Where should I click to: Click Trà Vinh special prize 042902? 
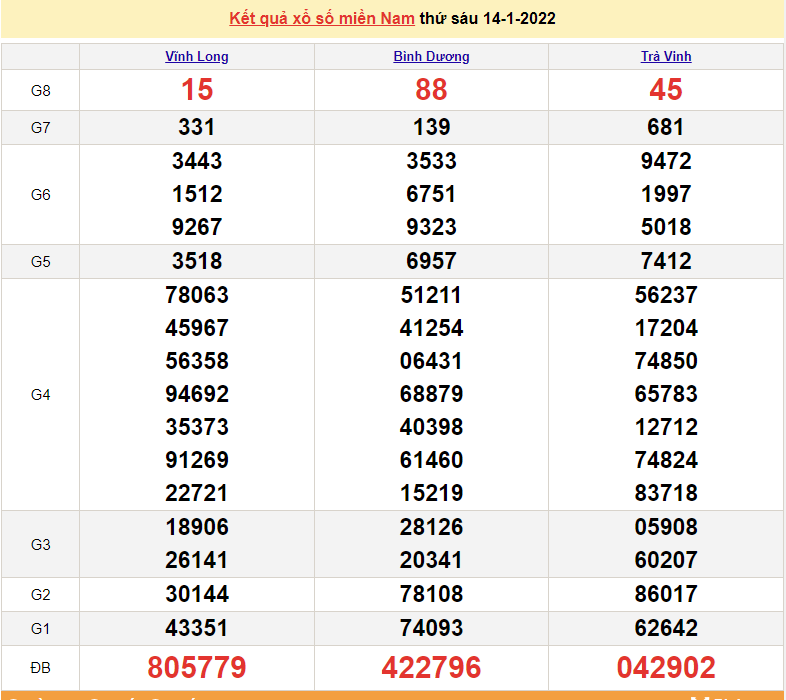[x=666, y=667]
